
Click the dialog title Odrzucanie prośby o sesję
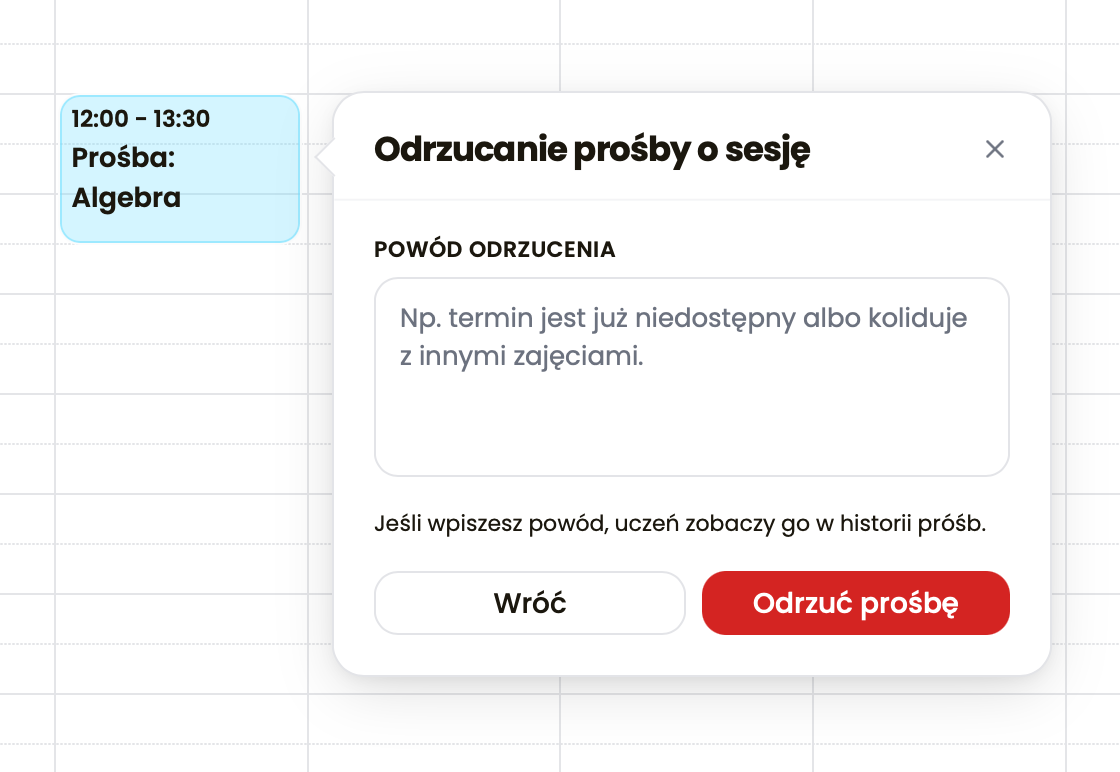point(593,149)
